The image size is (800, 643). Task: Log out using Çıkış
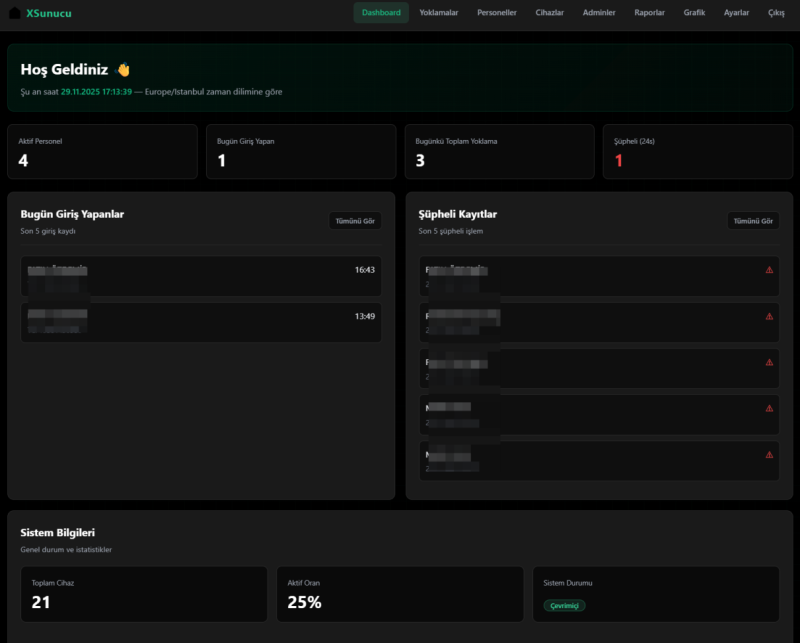tap(776, 13)
